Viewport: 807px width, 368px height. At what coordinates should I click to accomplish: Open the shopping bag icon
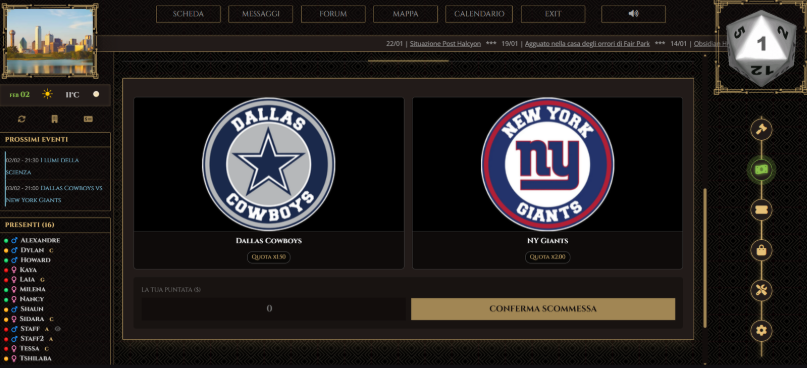(x=761, y=250)
